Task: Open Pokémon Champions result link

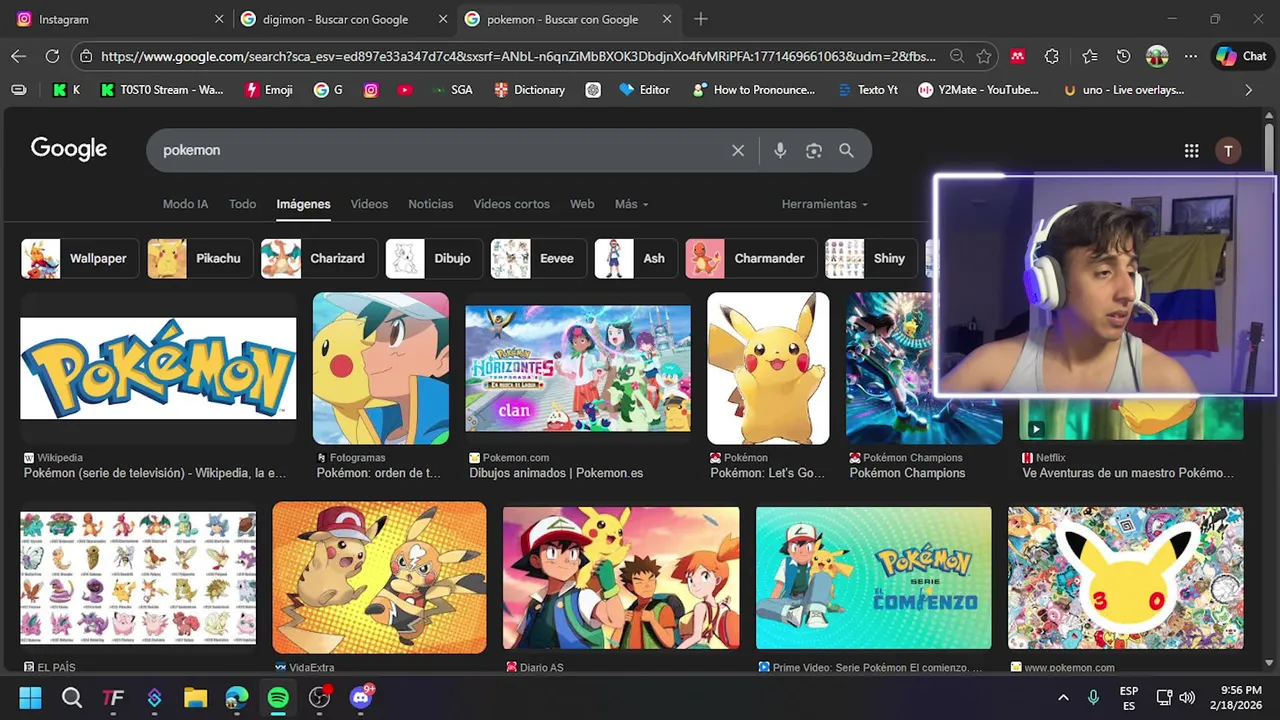Action: tap(907, 473)
